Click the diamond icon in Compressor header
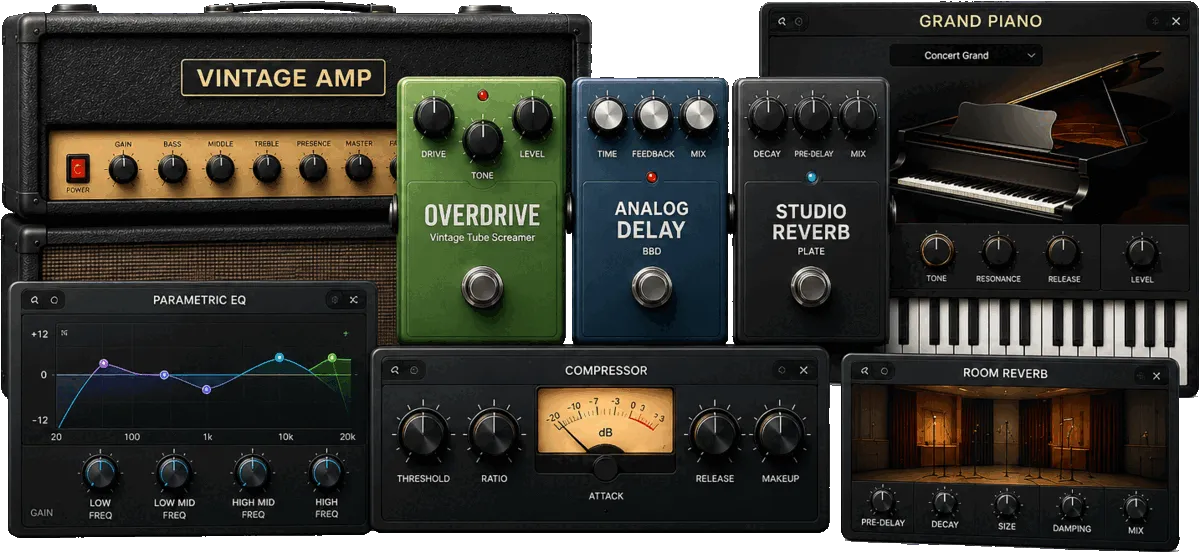The width and height of the screenshot is (1200, 553). [782, 371]
